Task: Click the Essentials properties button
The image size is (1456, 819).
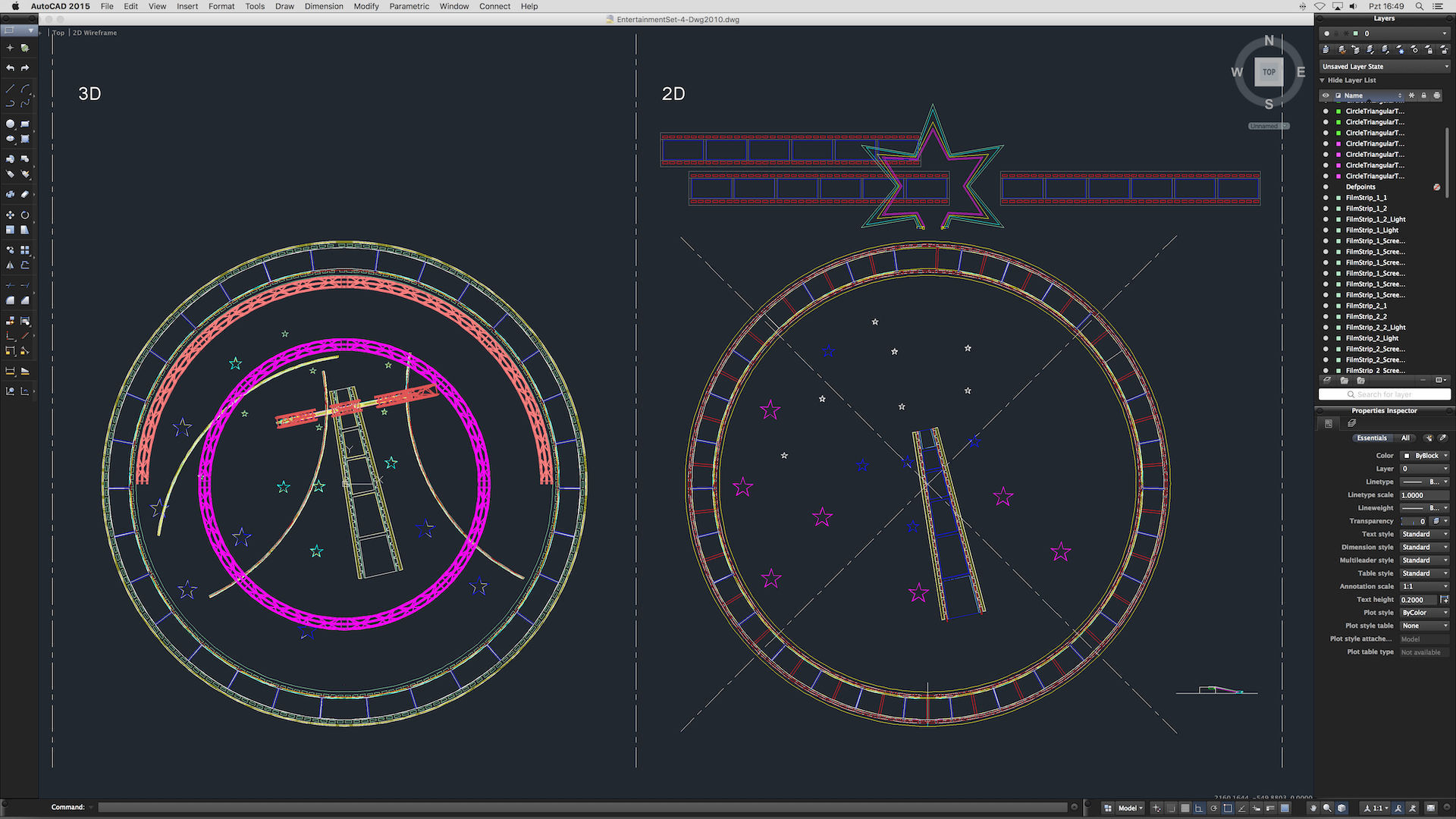Action: click(x=1371, y=438)
